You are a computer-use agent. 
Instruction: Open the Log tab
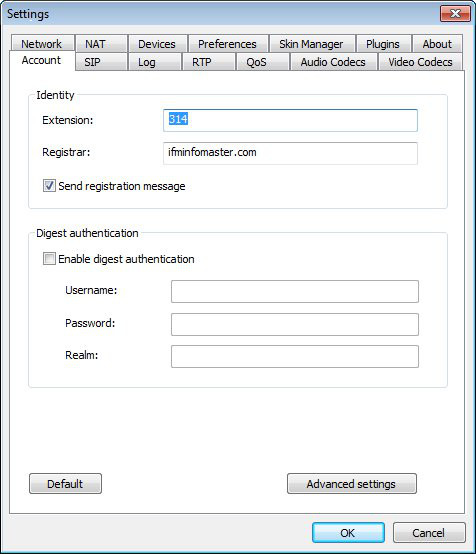[x=155, y=62]
